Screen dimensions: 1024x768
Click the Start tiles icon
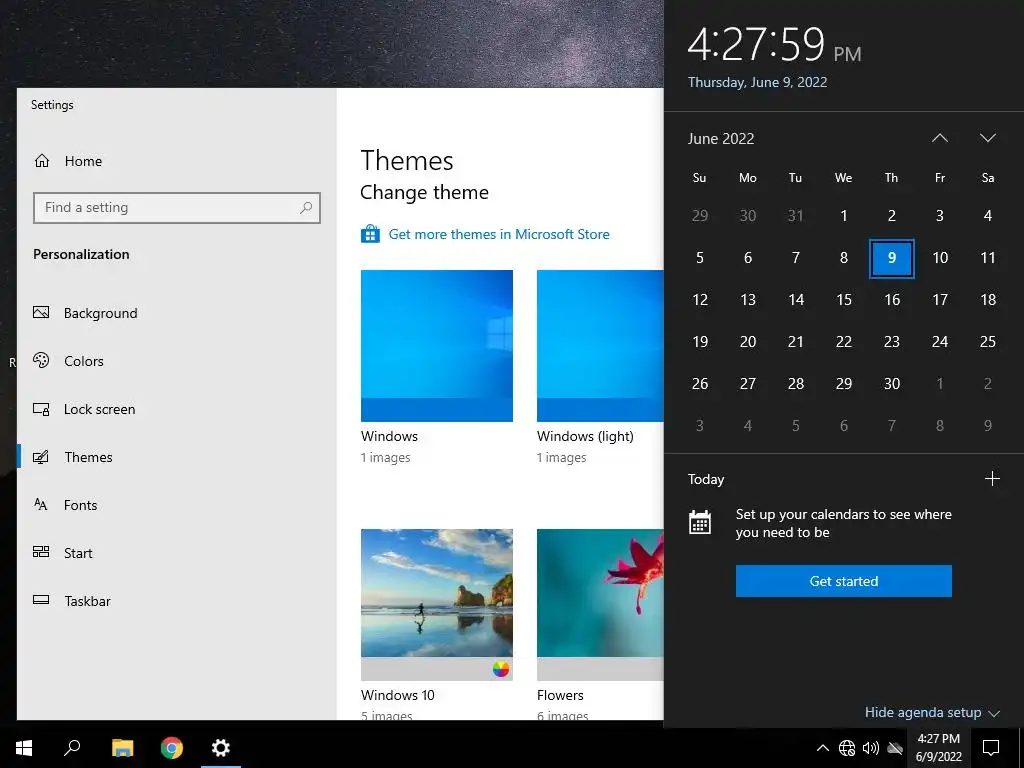[x=41, y=552]
